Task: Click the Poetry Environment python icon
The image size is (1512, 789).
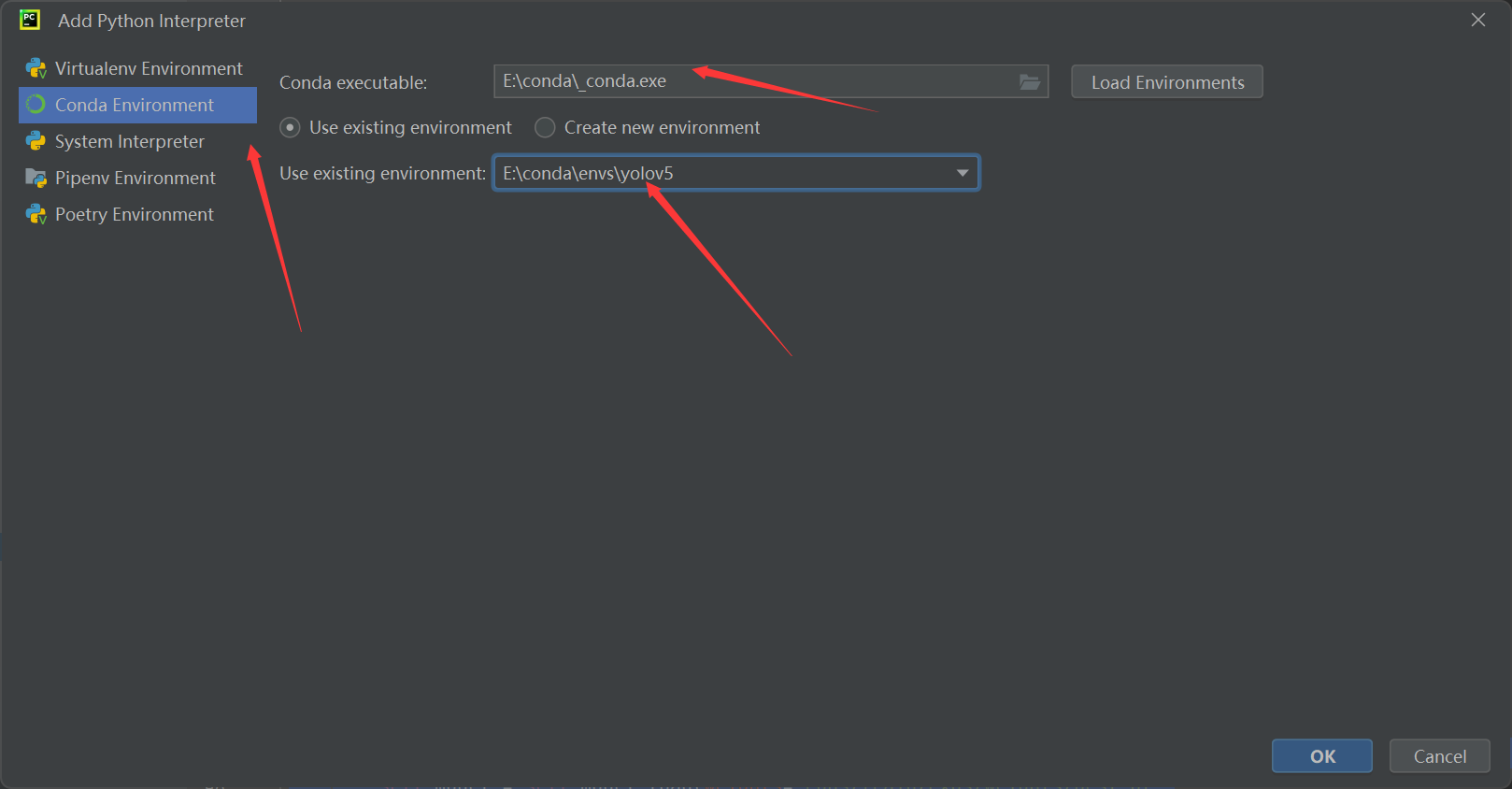Action: click(36, 214)
